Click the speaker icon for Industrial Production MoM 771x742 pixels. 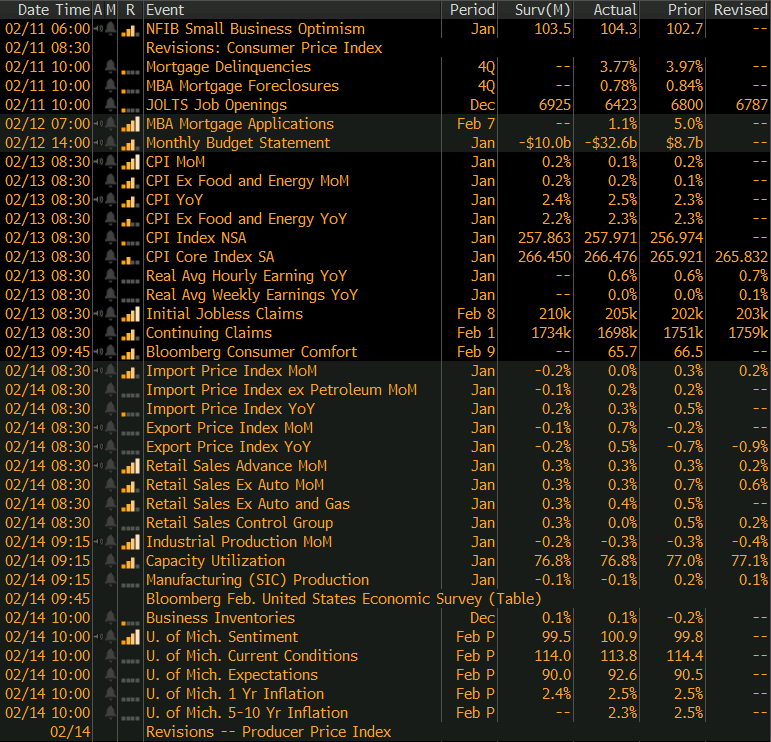pyautogui.click(x=97, y=542)
